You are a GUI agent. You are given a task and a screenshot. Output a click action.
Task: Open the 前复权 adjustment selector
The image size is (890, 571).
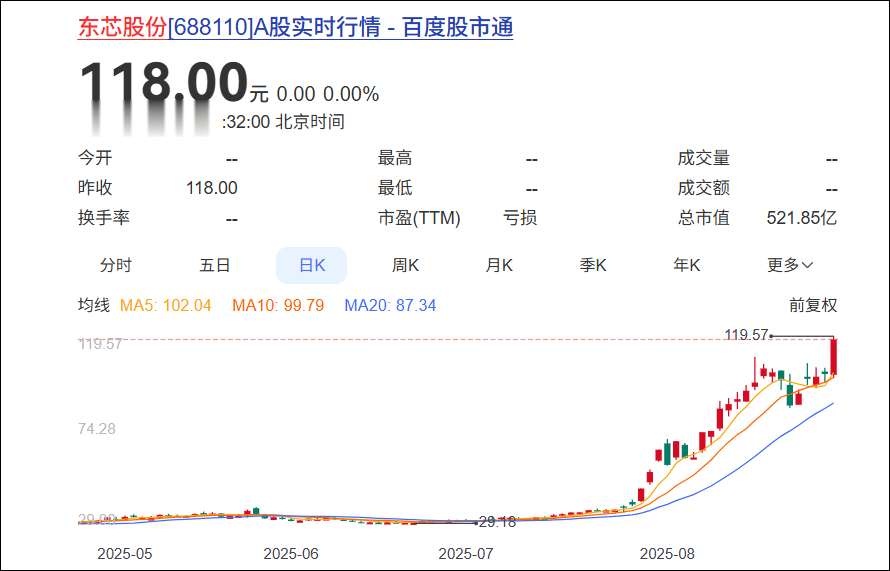(813, 305)
